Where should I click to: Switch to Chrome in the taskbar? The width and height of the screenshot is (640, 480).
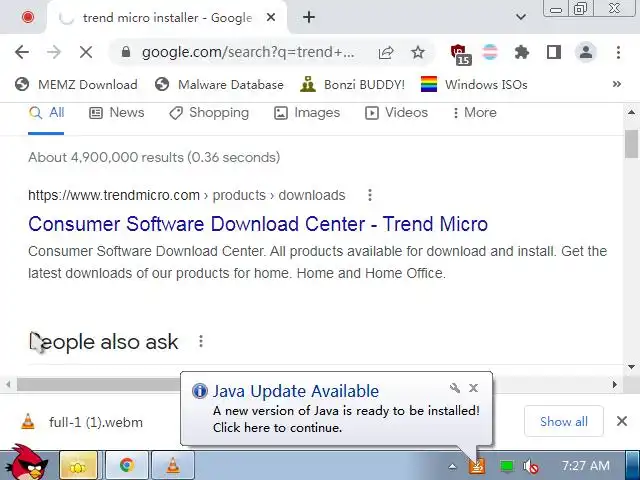[127, 465]
